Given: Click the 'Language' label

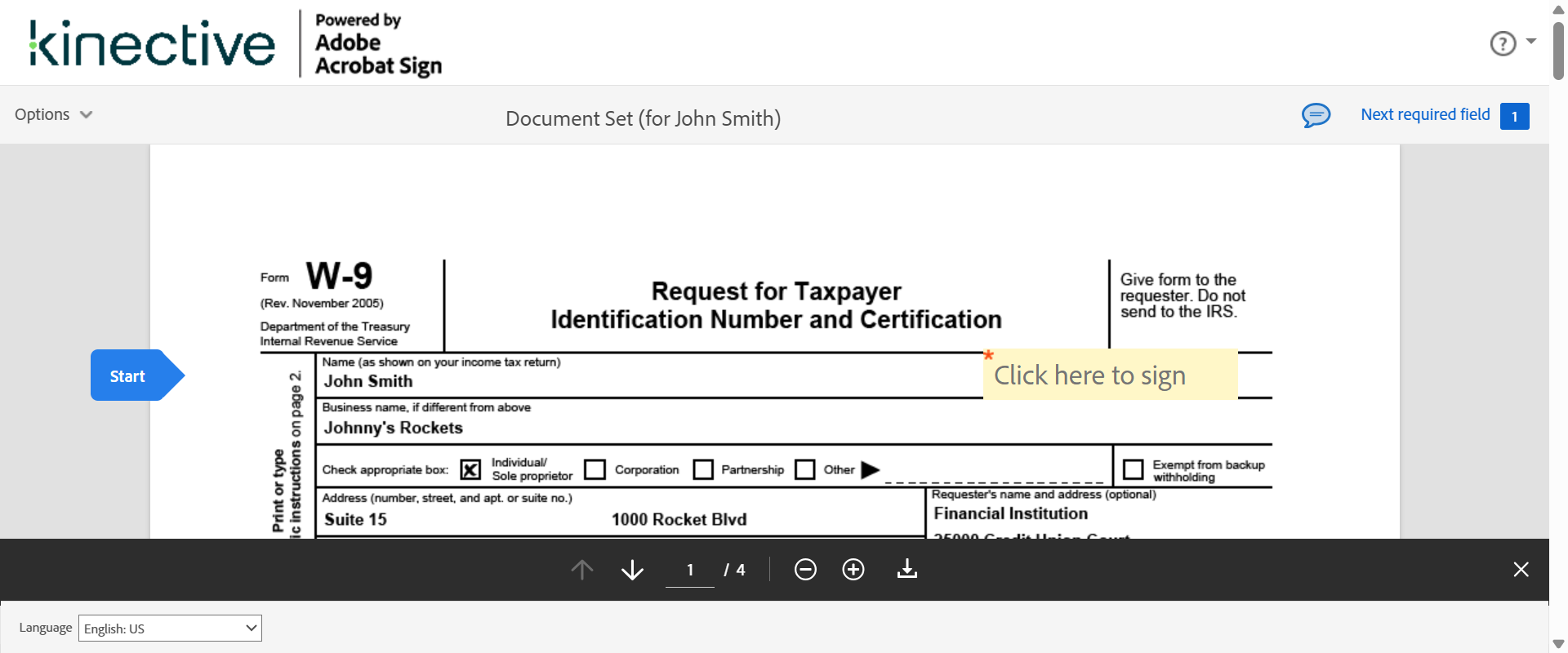Looking at the screenshot, I should (46, 628).
